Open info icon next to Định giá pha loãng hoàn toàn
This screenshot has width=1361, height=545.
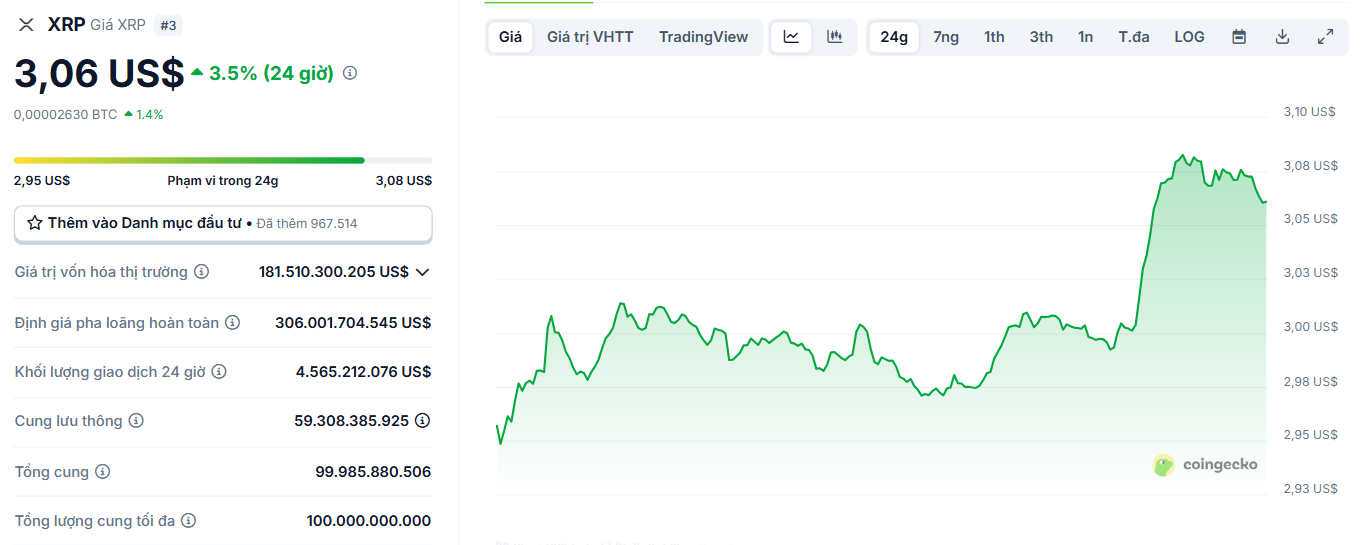232,322
